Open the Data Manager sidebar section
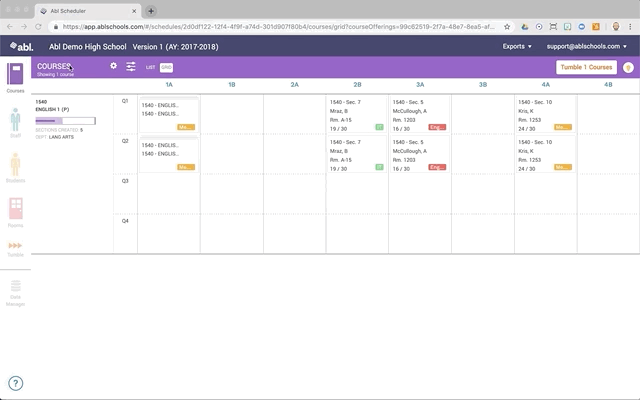Viewport: 640px width, 400px height. point(16,293)
